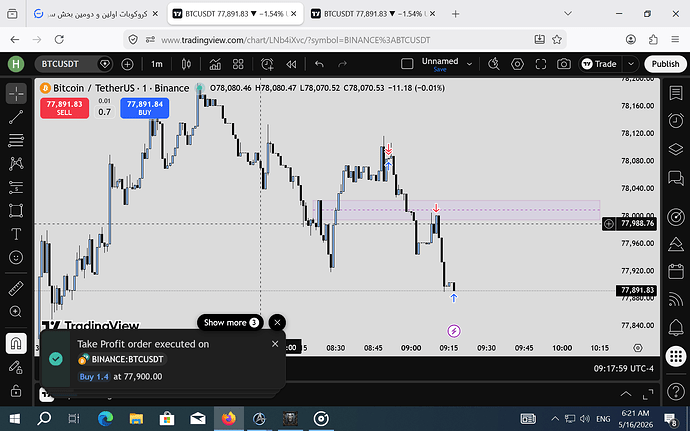Select the trend line drawing tool

(x=16, y=117)
